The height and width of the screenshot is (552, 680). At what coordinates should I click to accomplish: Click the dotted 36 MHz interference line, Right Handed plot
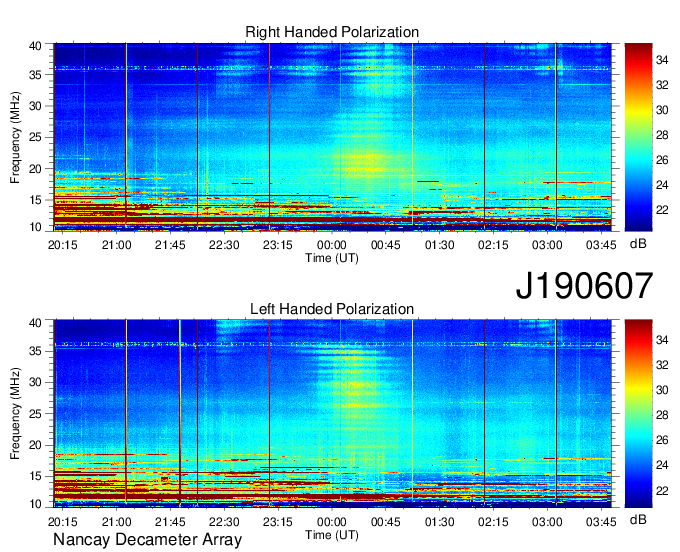click(x=333, y=68)
